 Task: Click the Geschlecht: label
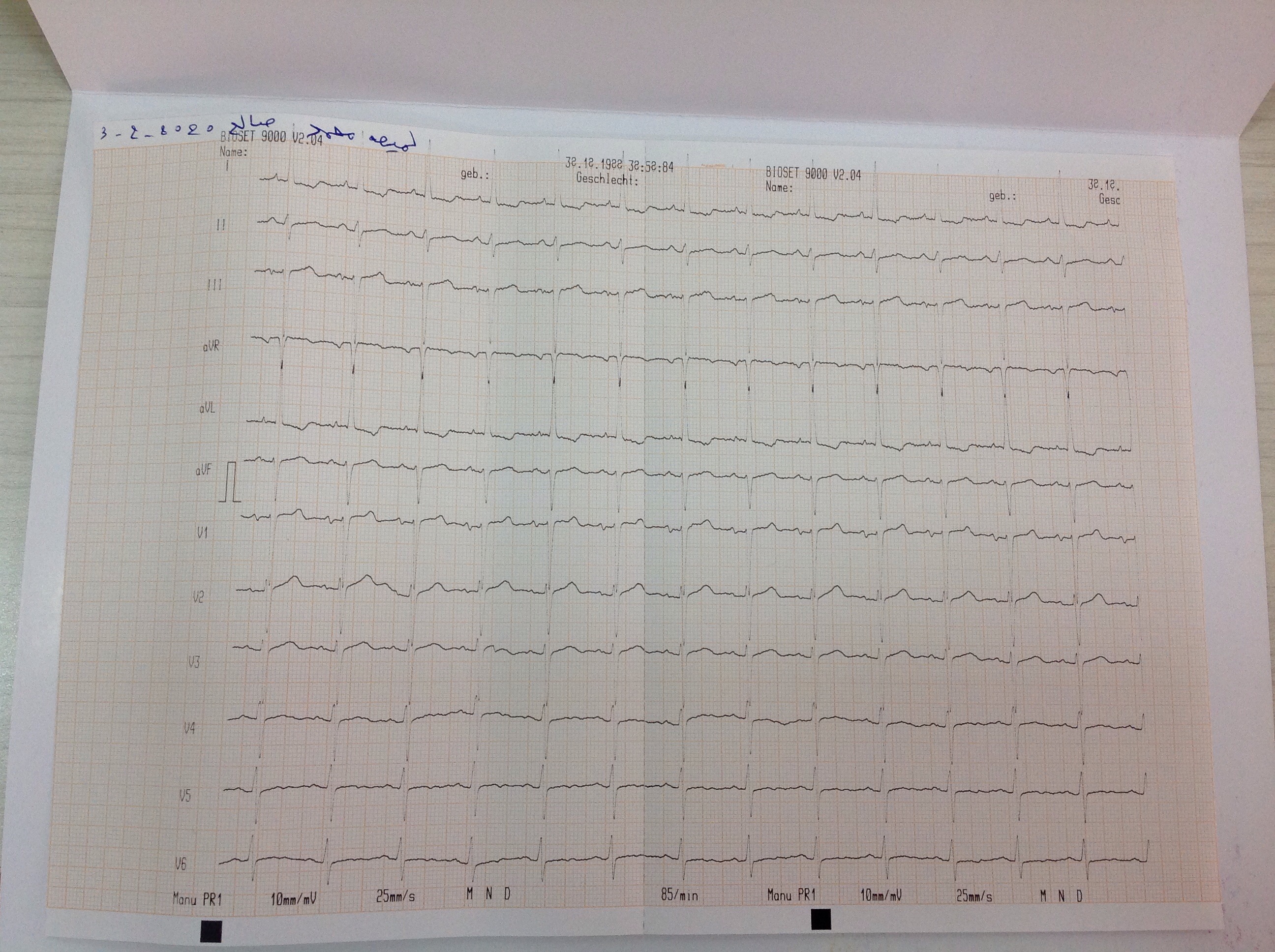(607, 179)
